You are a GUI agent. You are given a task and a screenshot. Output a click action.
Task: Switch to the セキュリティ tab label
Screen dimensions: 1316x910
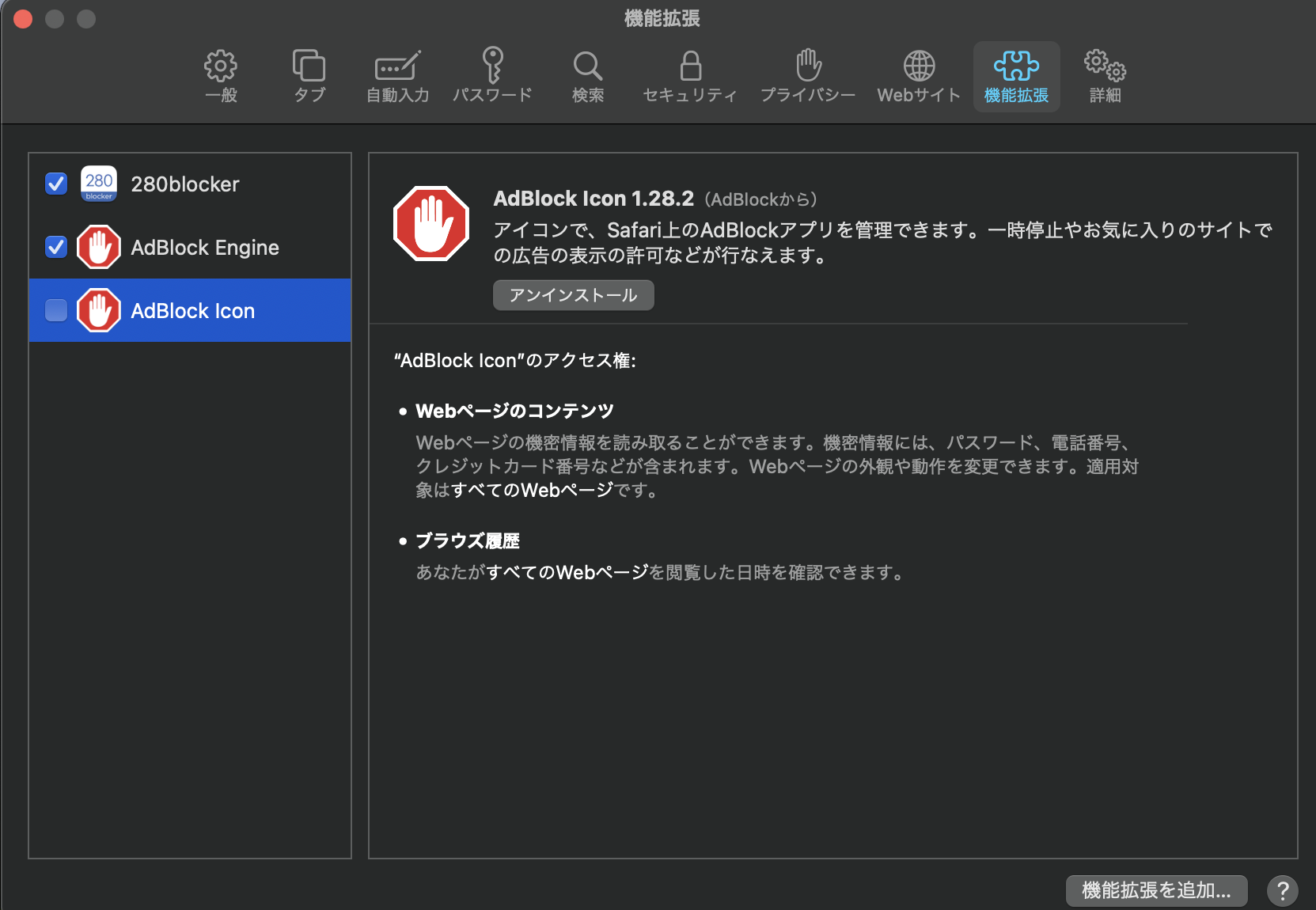point(690,95)
